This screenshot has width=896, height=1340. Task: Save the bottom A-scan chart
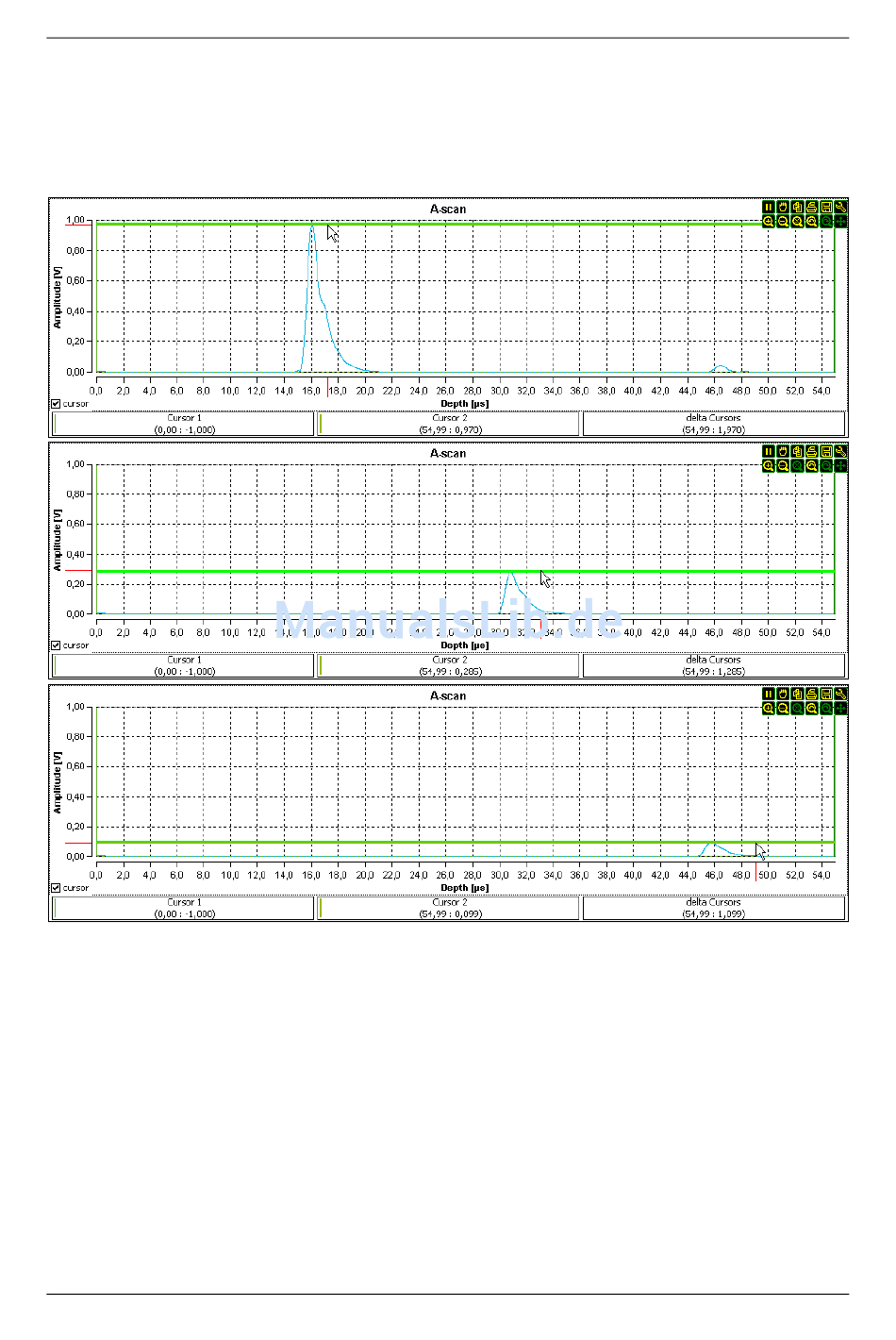826,694
